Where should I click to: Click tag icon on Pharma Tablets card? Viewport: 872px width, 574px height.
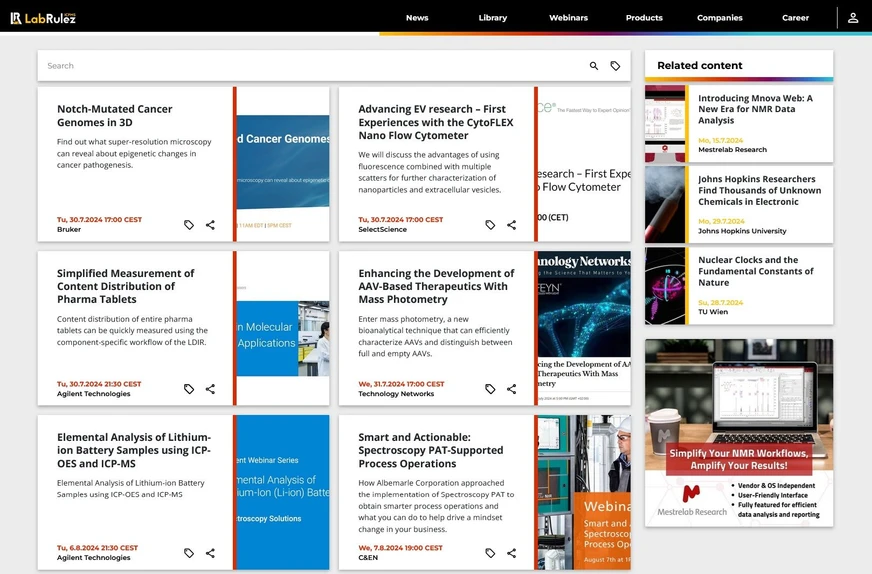[x=189, y=389]
